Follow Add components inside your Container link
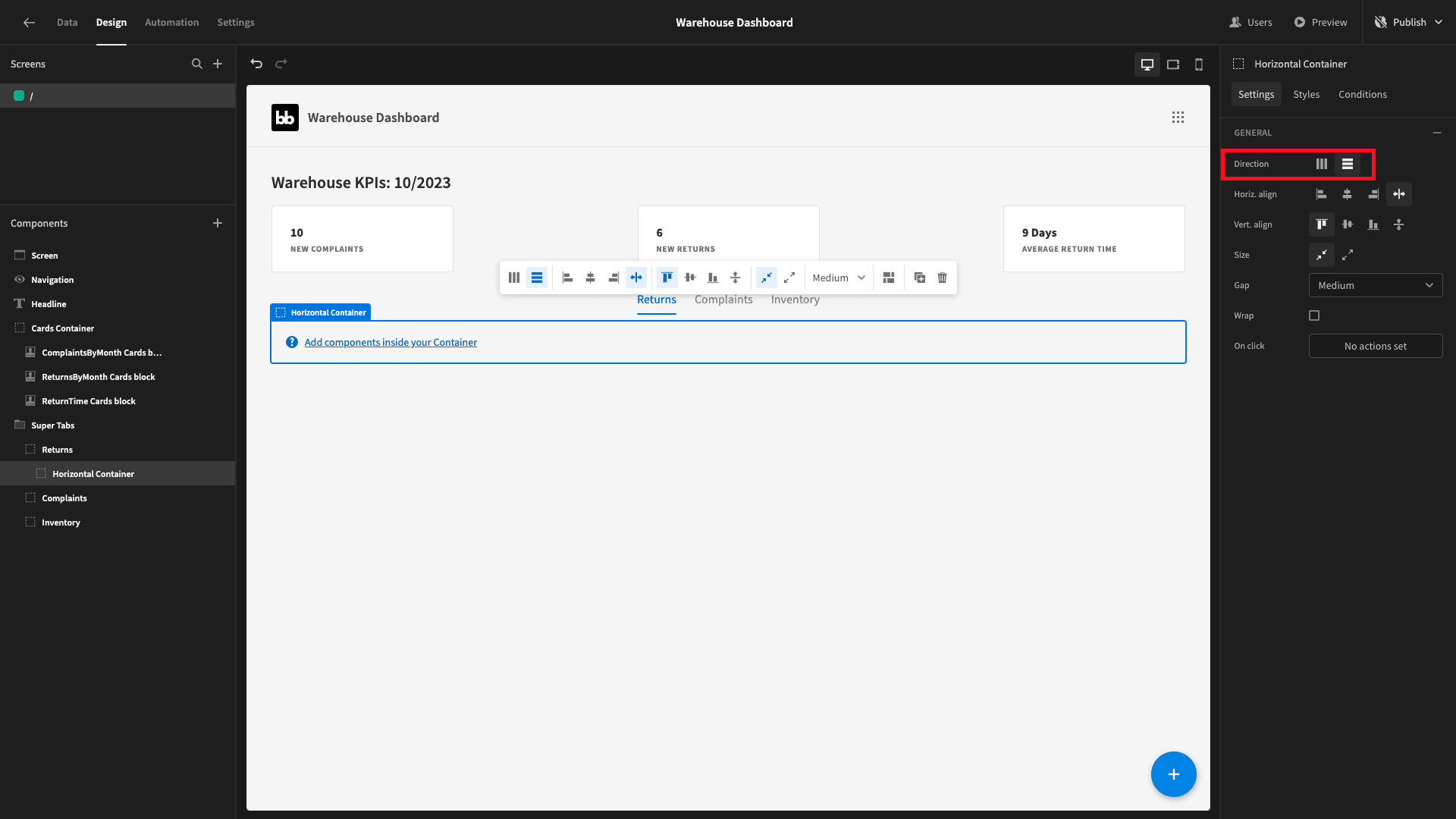 pos(391,342)
